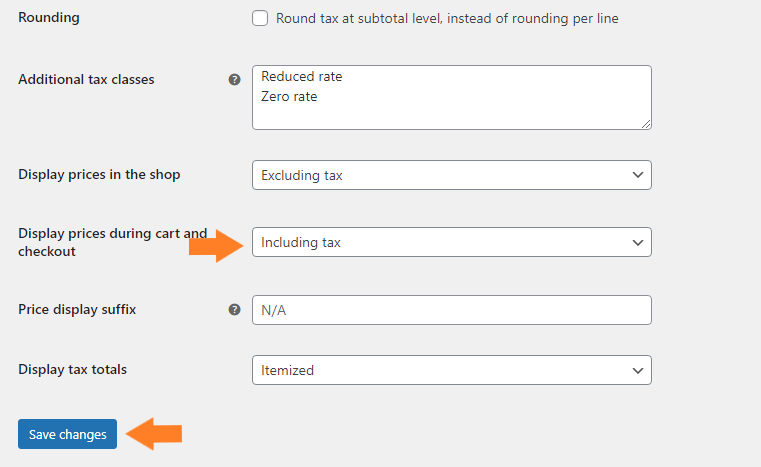Click the orange arrow pointing at Save changes
The width and height of the screenshot is (761, 467).
tap(158, 434)
